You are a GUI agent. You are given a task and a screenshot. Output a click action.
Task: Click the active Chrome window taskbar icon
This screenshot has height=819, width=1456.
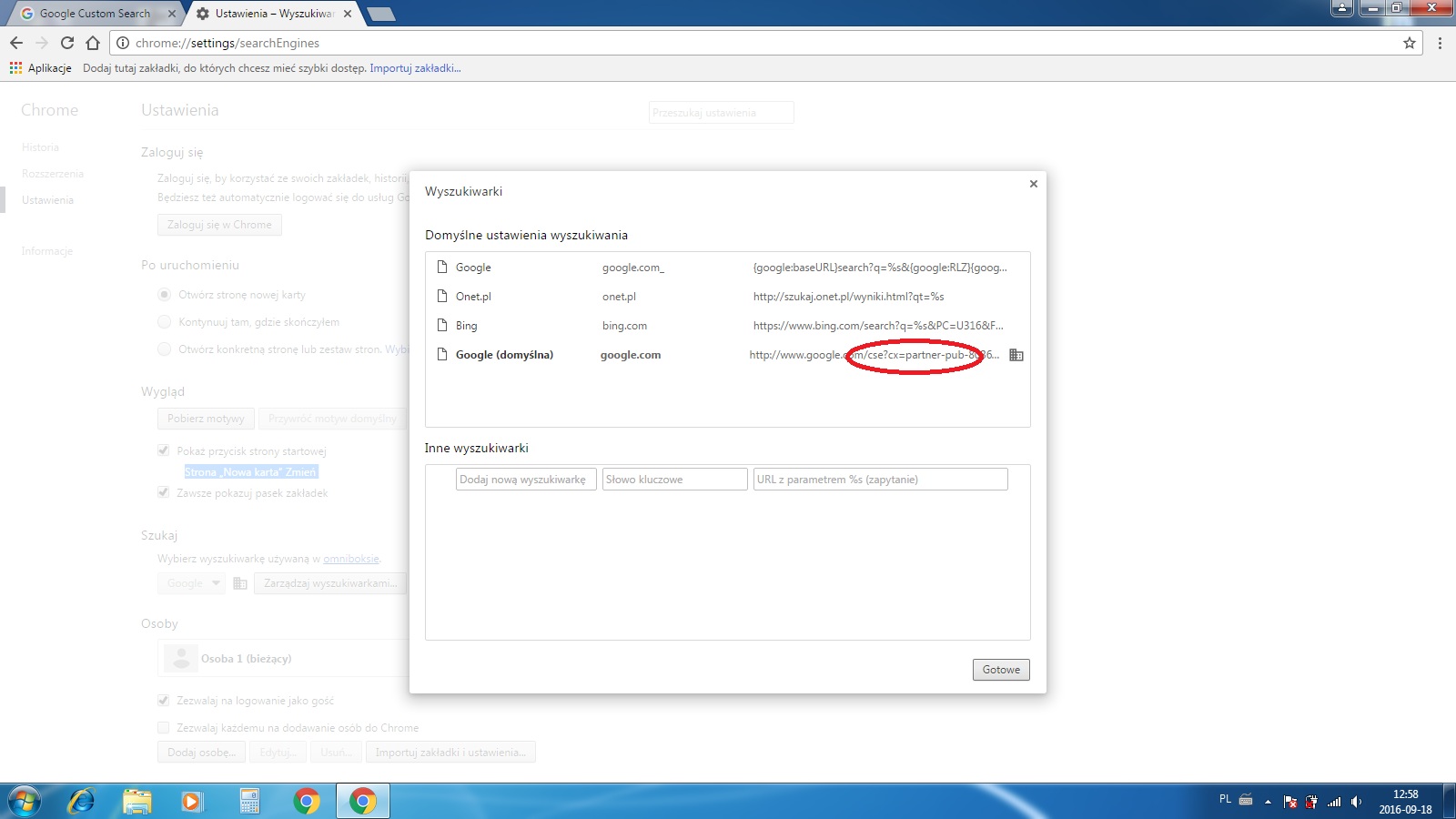pos(363,801)
